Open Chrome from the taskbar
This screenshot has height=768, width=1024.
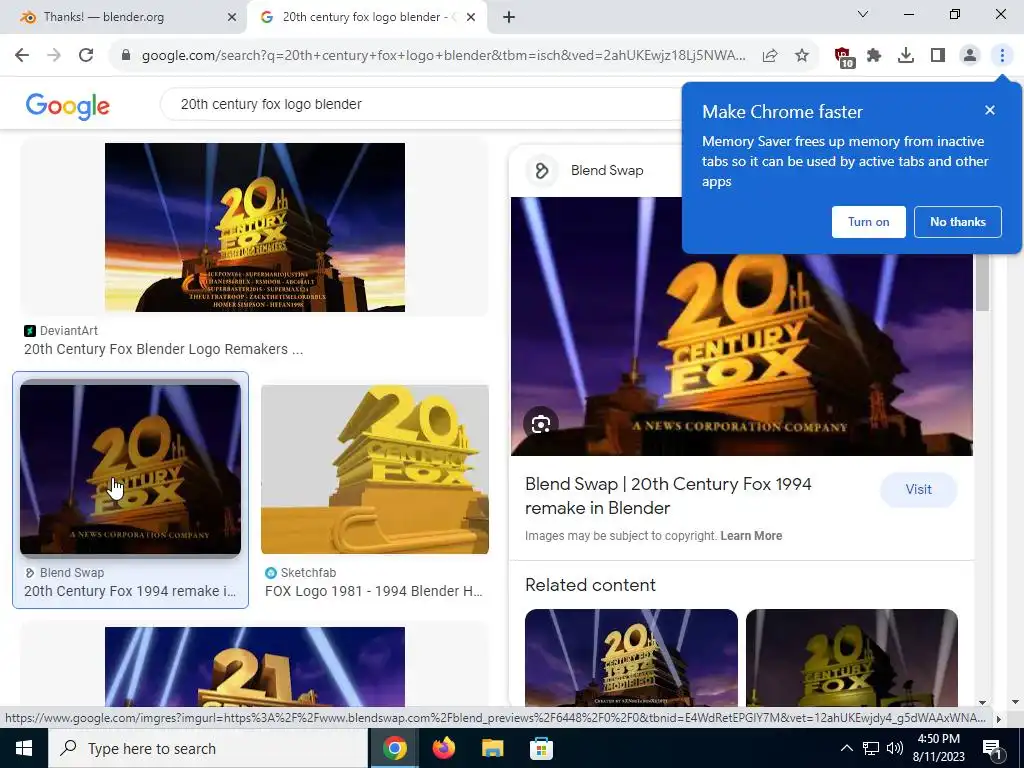click(394, 748)
